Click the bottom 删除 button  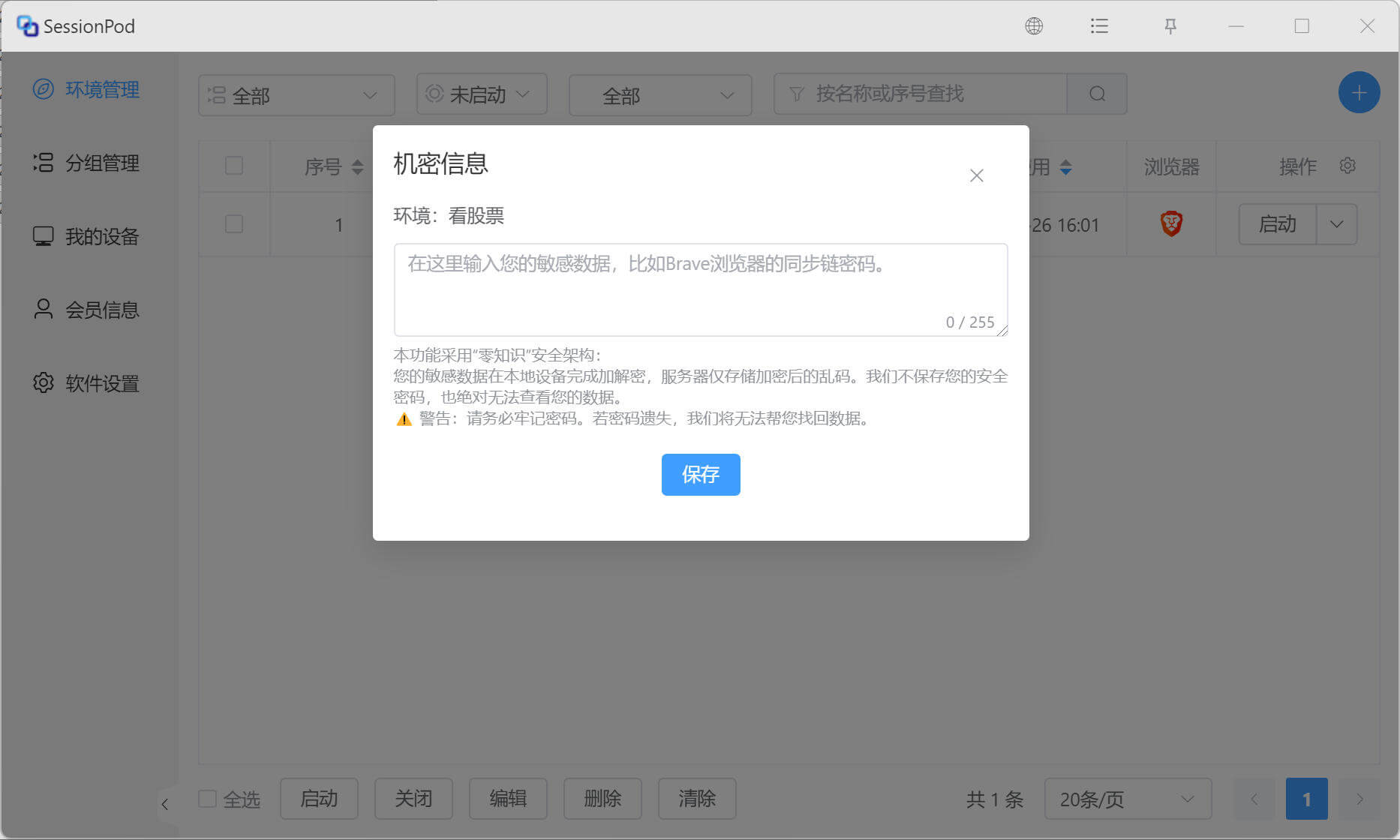point(602,799)
